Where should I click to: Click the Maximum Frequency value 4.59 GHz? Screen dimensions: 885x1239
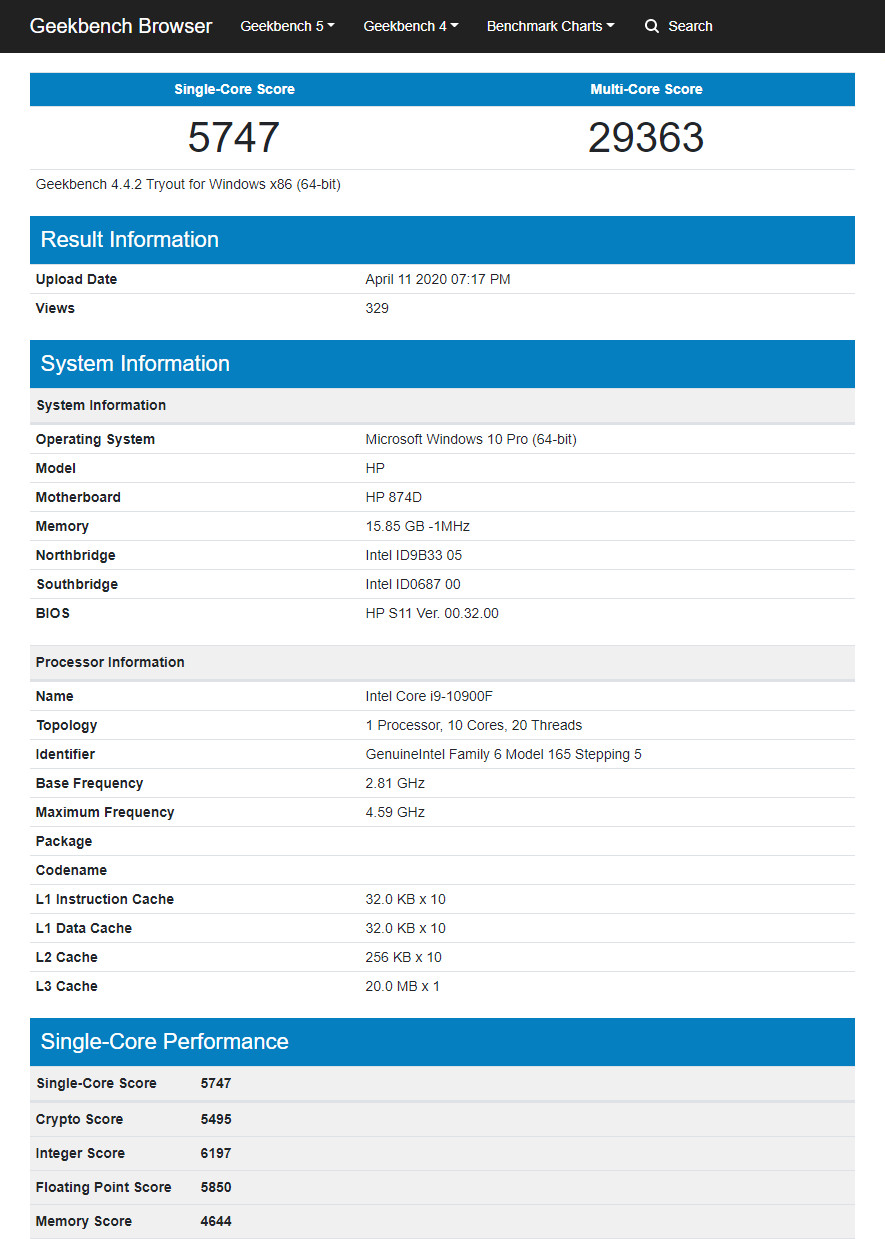tap(395, 812)
